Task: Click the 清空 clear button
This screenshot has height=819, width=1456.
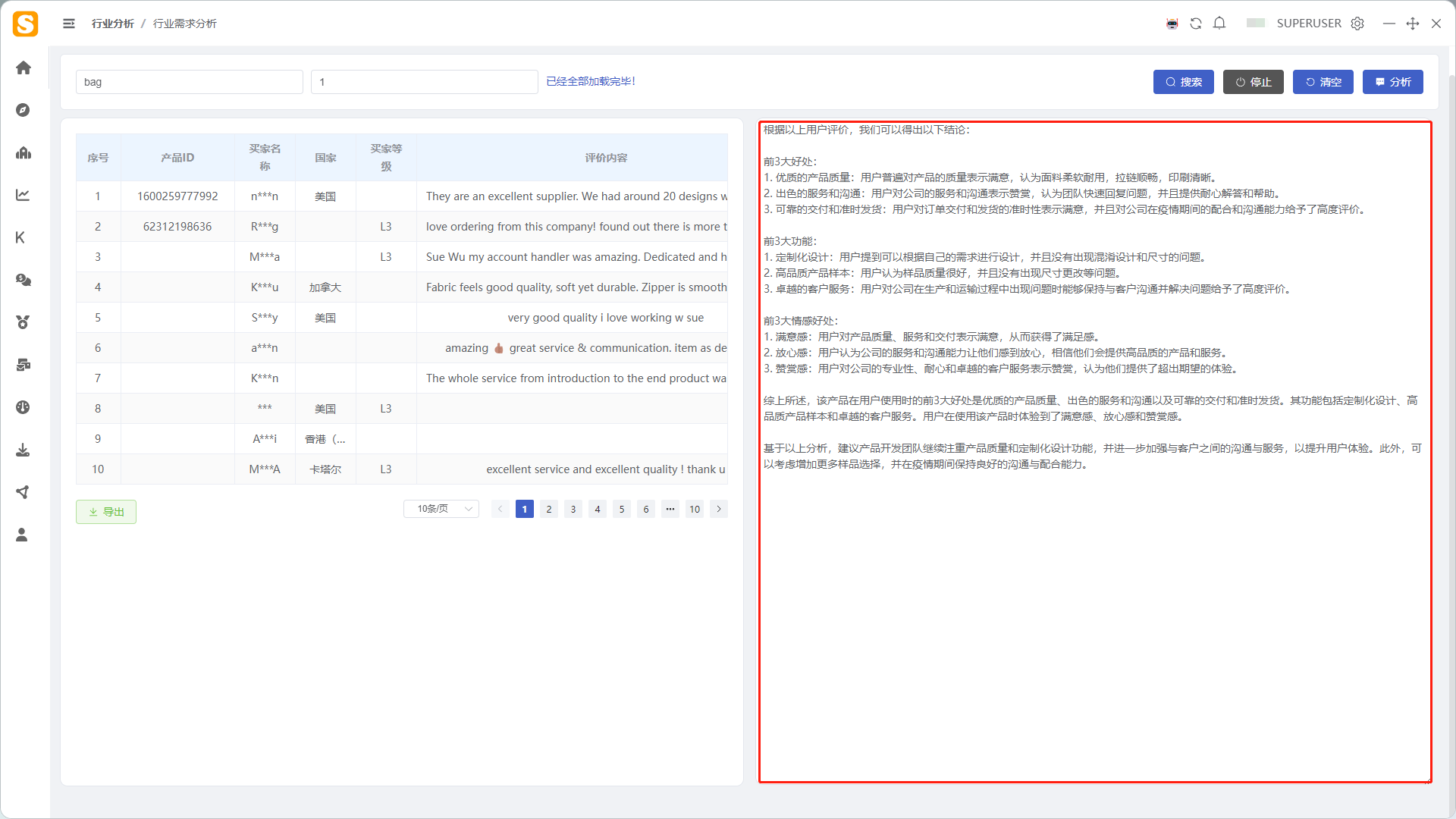Action: (x=1323, y=82)
